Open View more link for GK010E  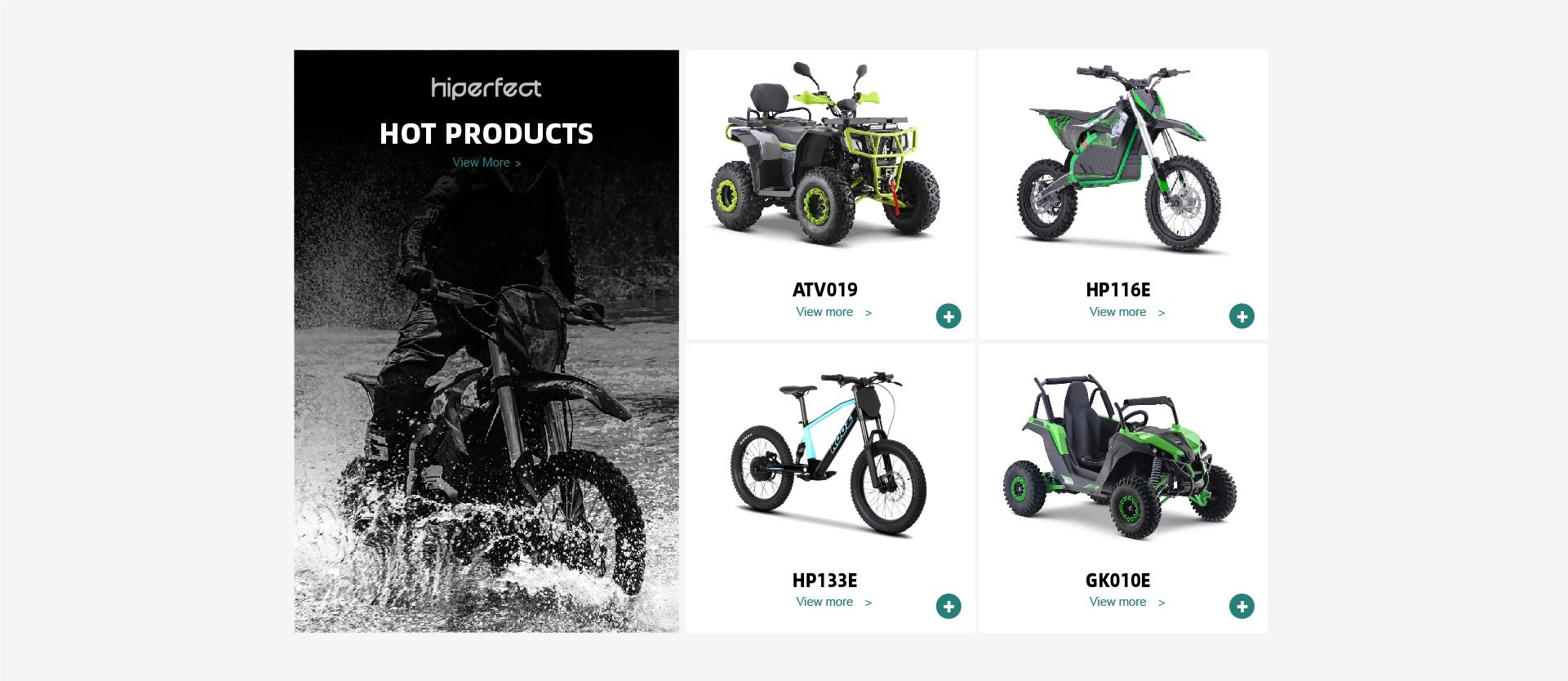tap(1126, 602)
